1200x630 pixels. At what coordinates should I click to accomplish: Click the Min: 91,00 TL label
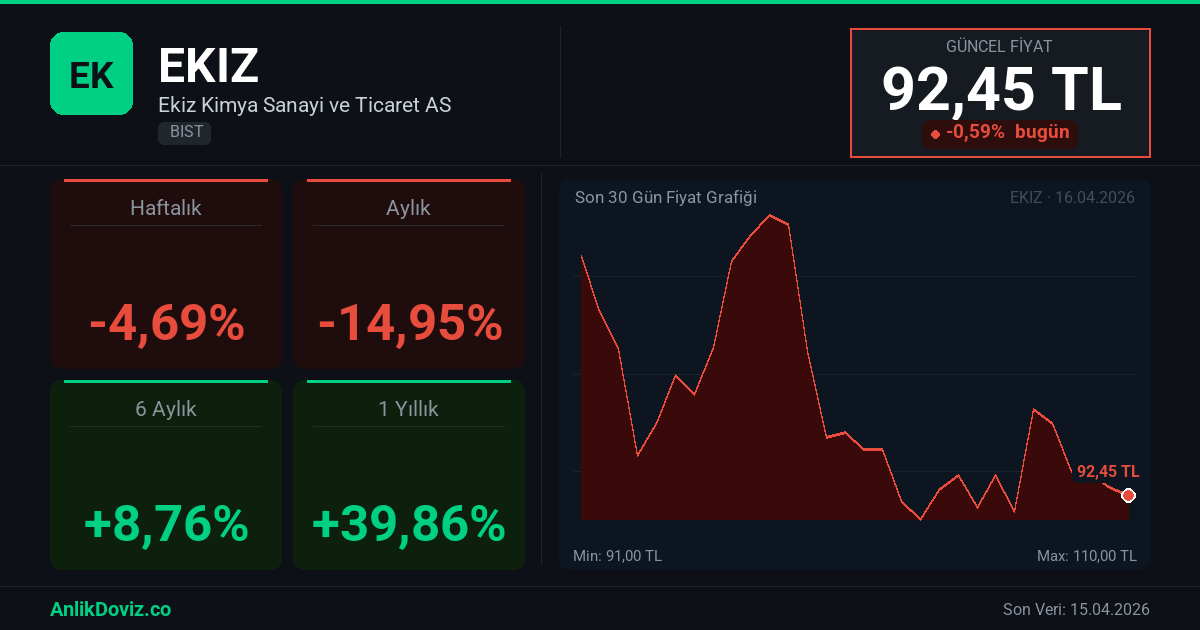click(x=617, y=555)
